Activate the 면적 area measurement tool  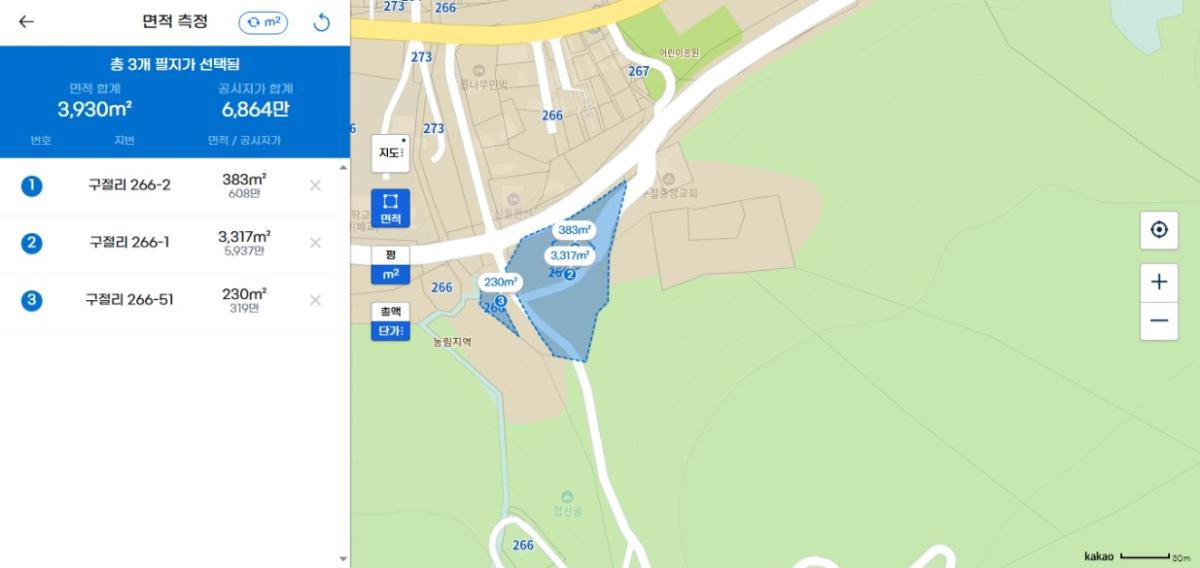[390, 208]
